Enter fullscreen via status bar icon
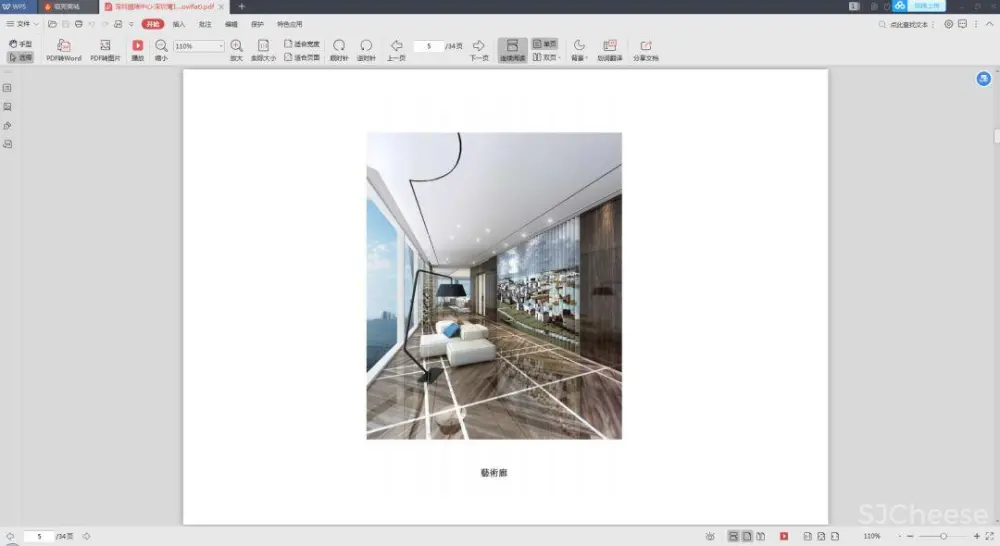The width and height of the screenshot is (1000, 546). (x=990, y=536)
